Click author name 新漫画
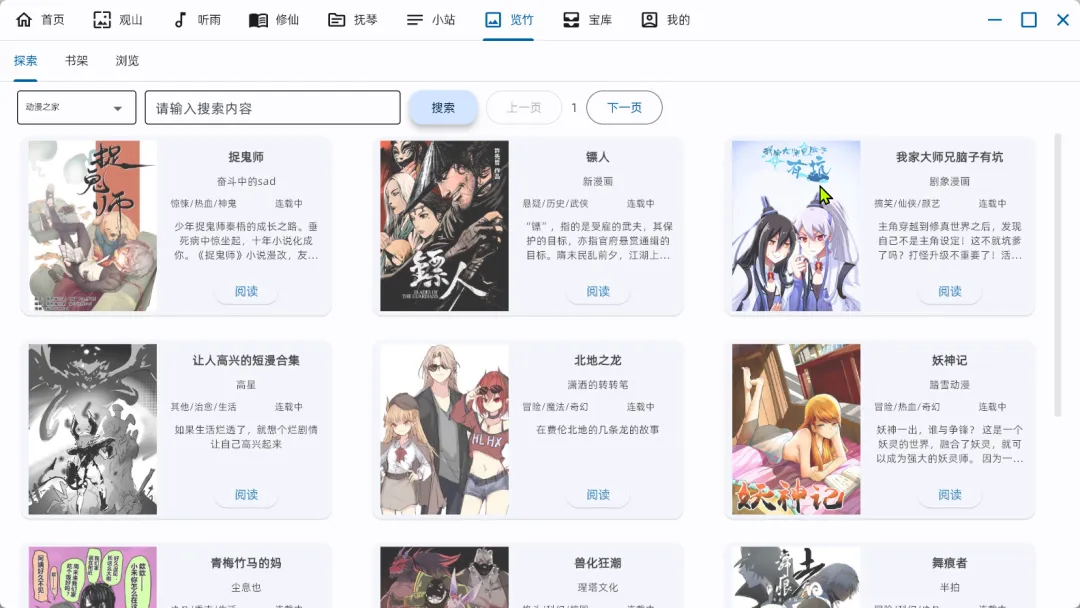This screenshot has height=608, width=1080. (598, 181)
